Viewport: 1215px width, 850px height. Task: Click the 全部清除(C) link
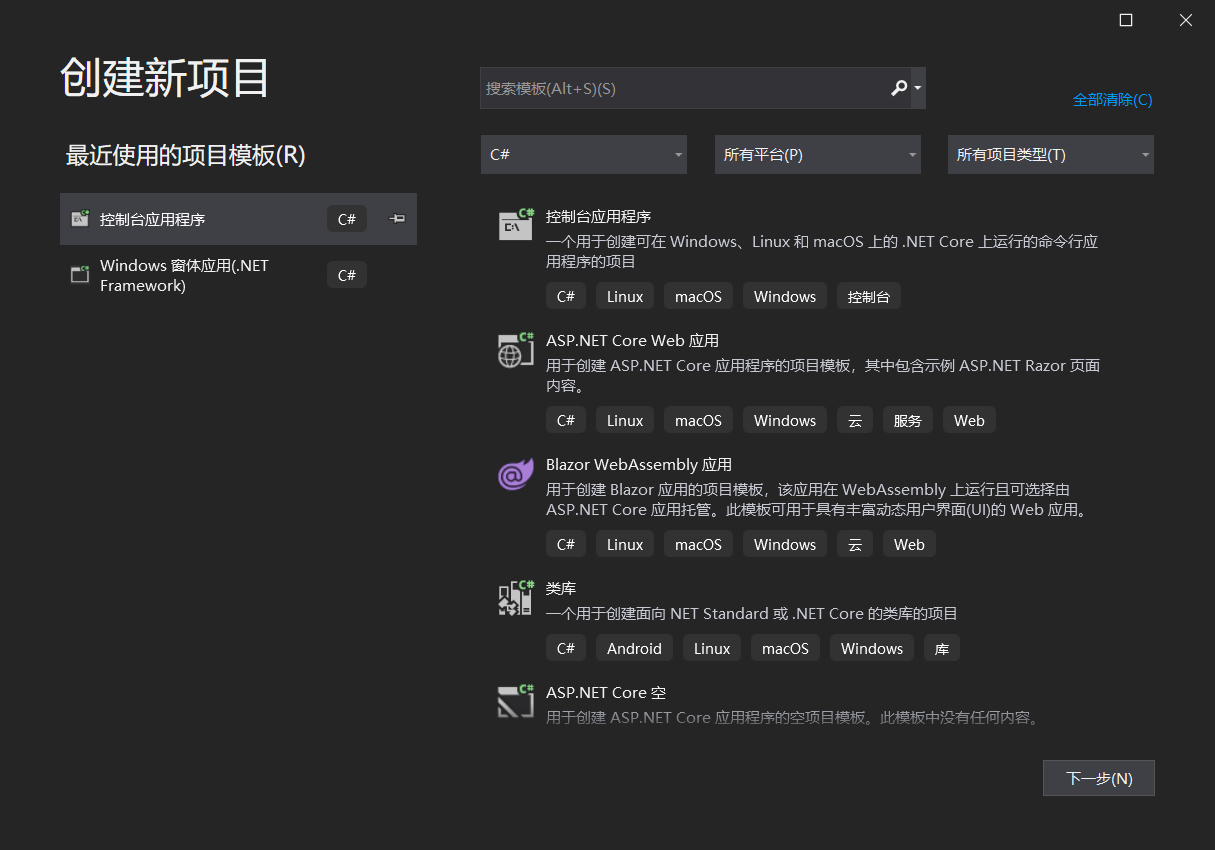(1112, 100)
